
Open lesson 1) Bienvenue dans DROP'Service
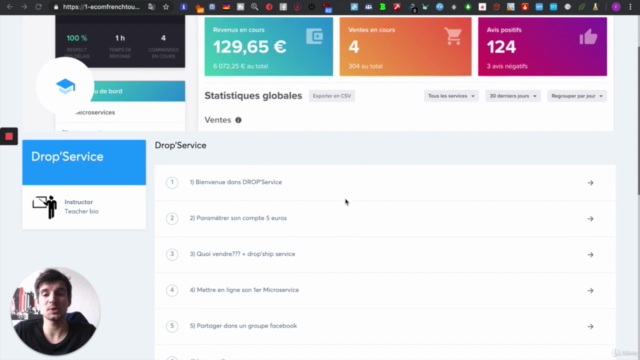[x=384, y=182]
